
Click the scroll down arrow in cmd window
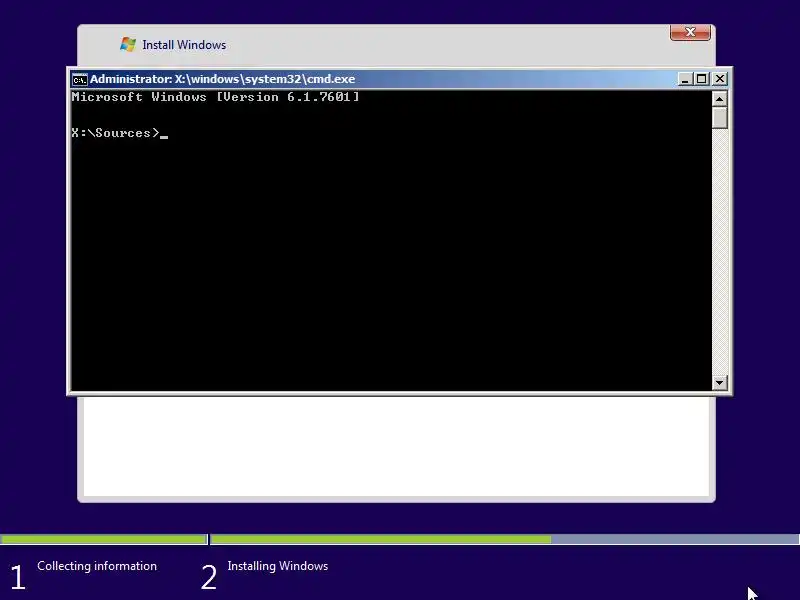pos(719,382)
